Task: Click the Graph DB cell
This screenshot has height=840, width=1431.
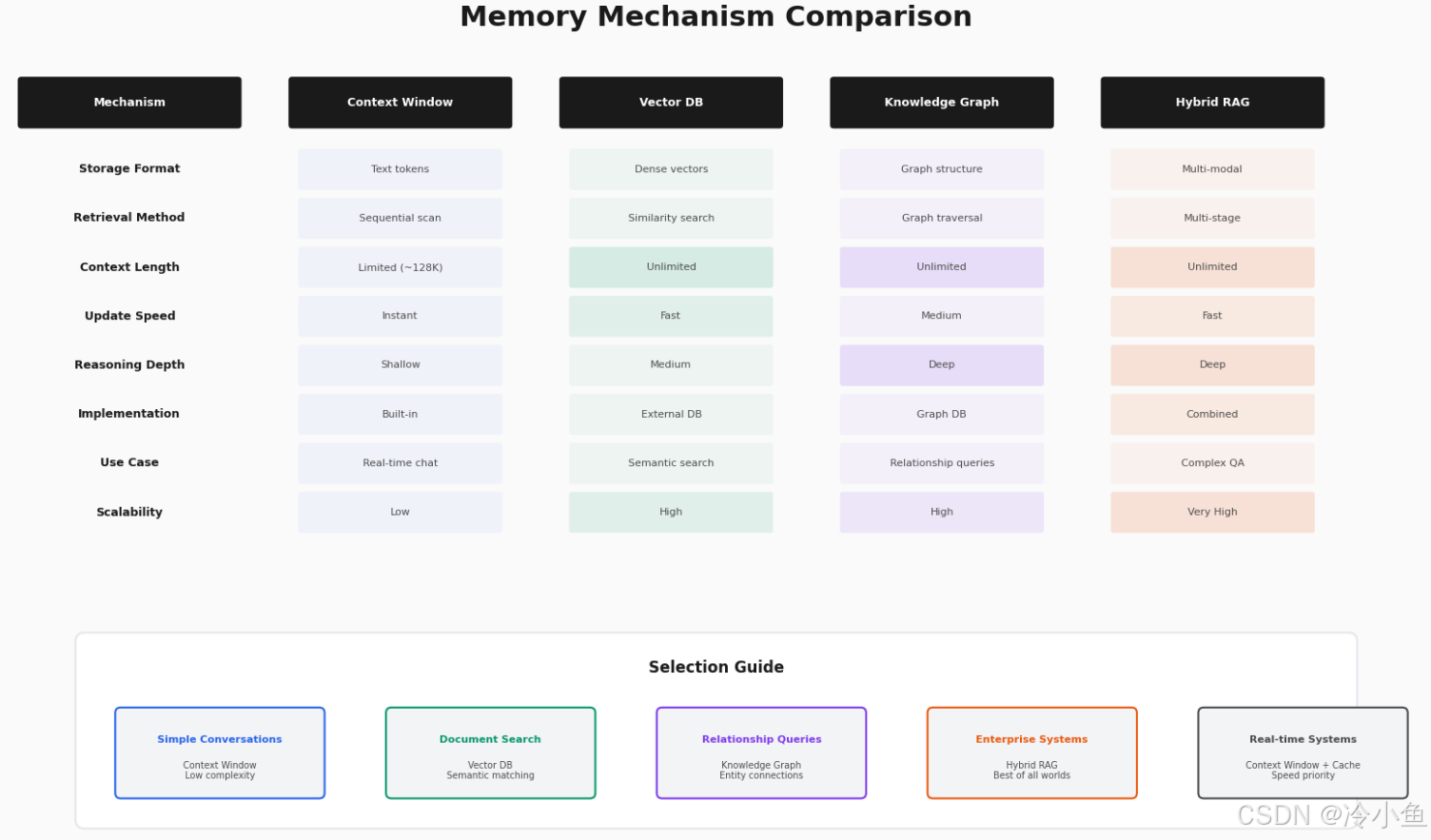Action: pos(942,415)
